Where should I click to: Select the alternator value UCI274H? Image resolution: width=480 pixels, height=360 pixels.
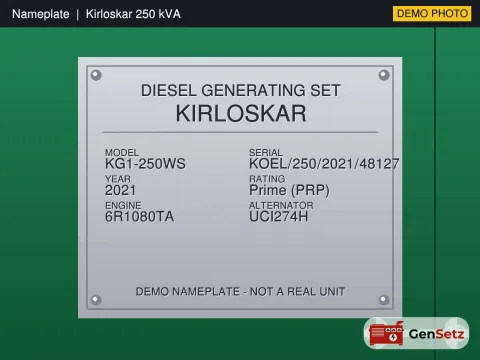[279, 217]
